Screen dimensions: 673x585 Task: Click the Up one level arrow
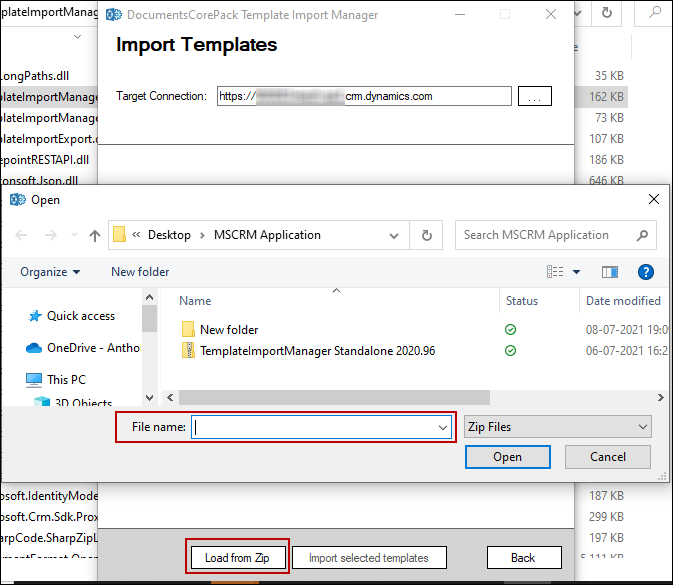tap(95, 235)
